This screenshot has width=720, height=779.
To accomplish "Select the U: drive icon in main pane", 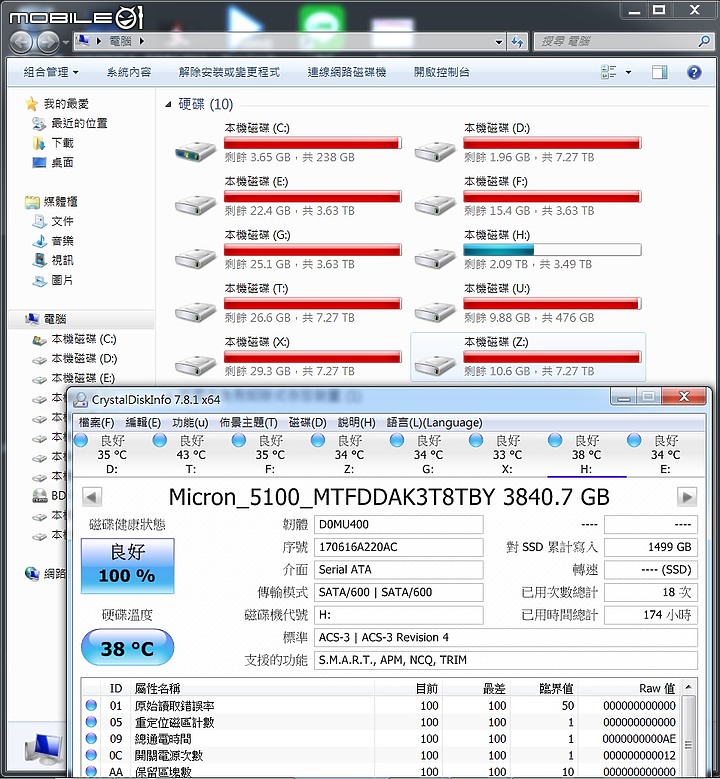I will tap(435, 311).
